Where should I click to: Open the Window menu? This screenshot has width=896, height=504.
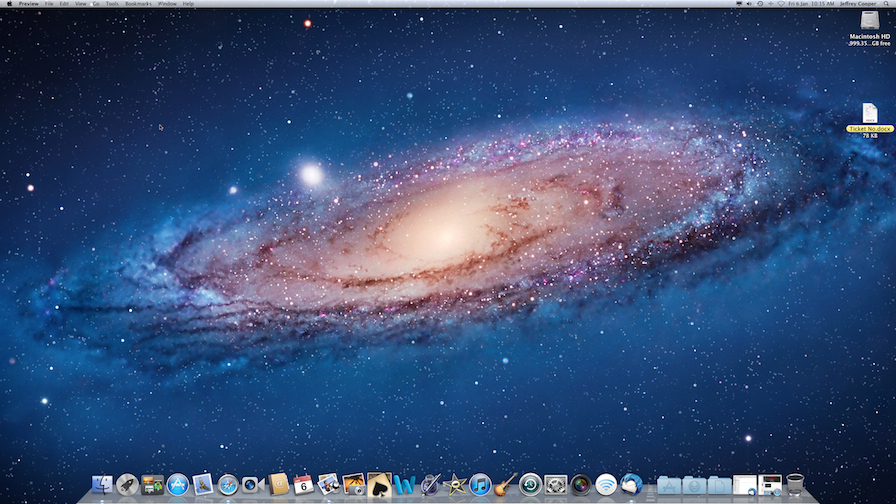pyautogui.click(x=167, y=4)
